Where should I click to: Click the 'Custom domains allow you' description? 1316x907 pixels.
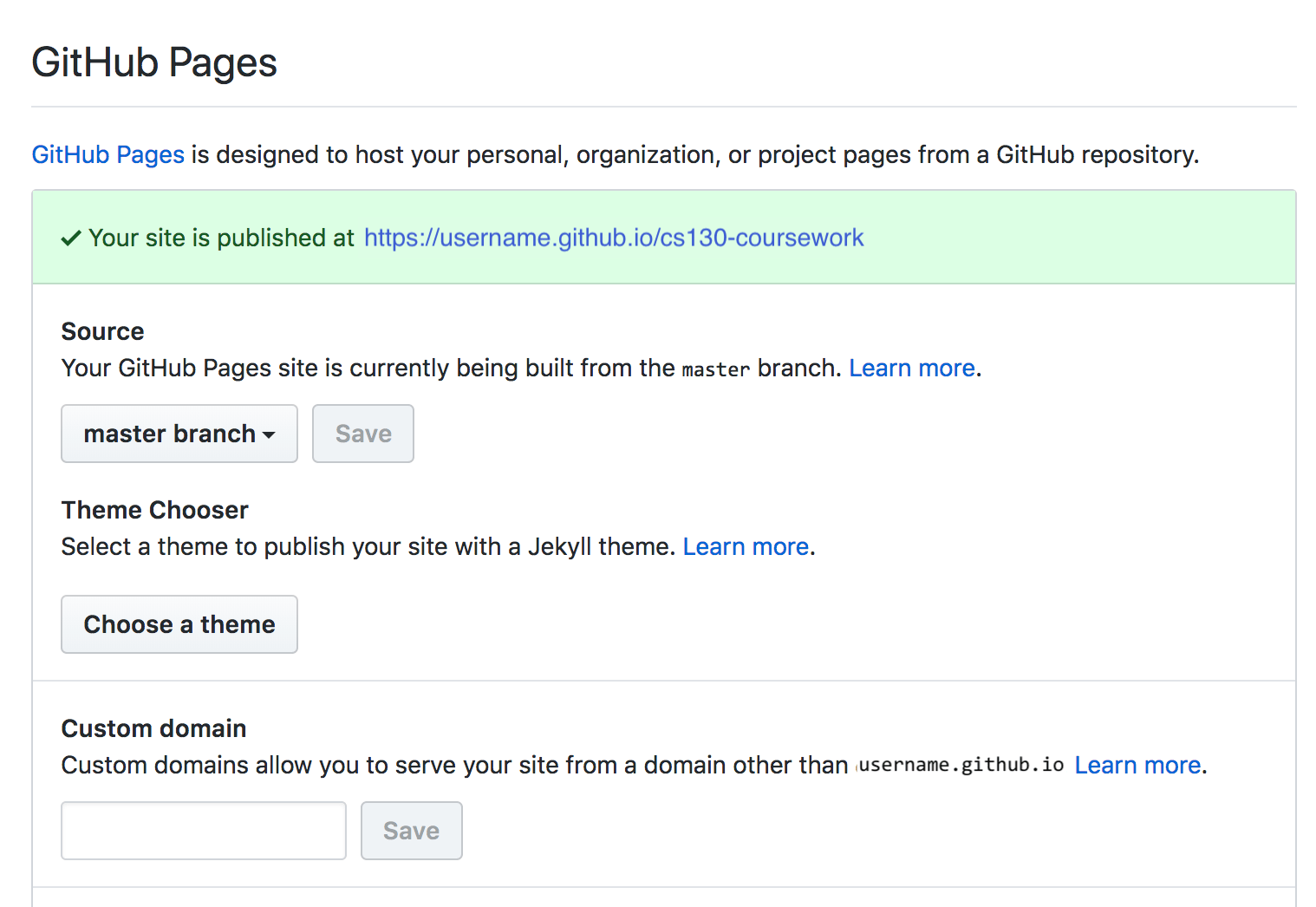(454, 765)
